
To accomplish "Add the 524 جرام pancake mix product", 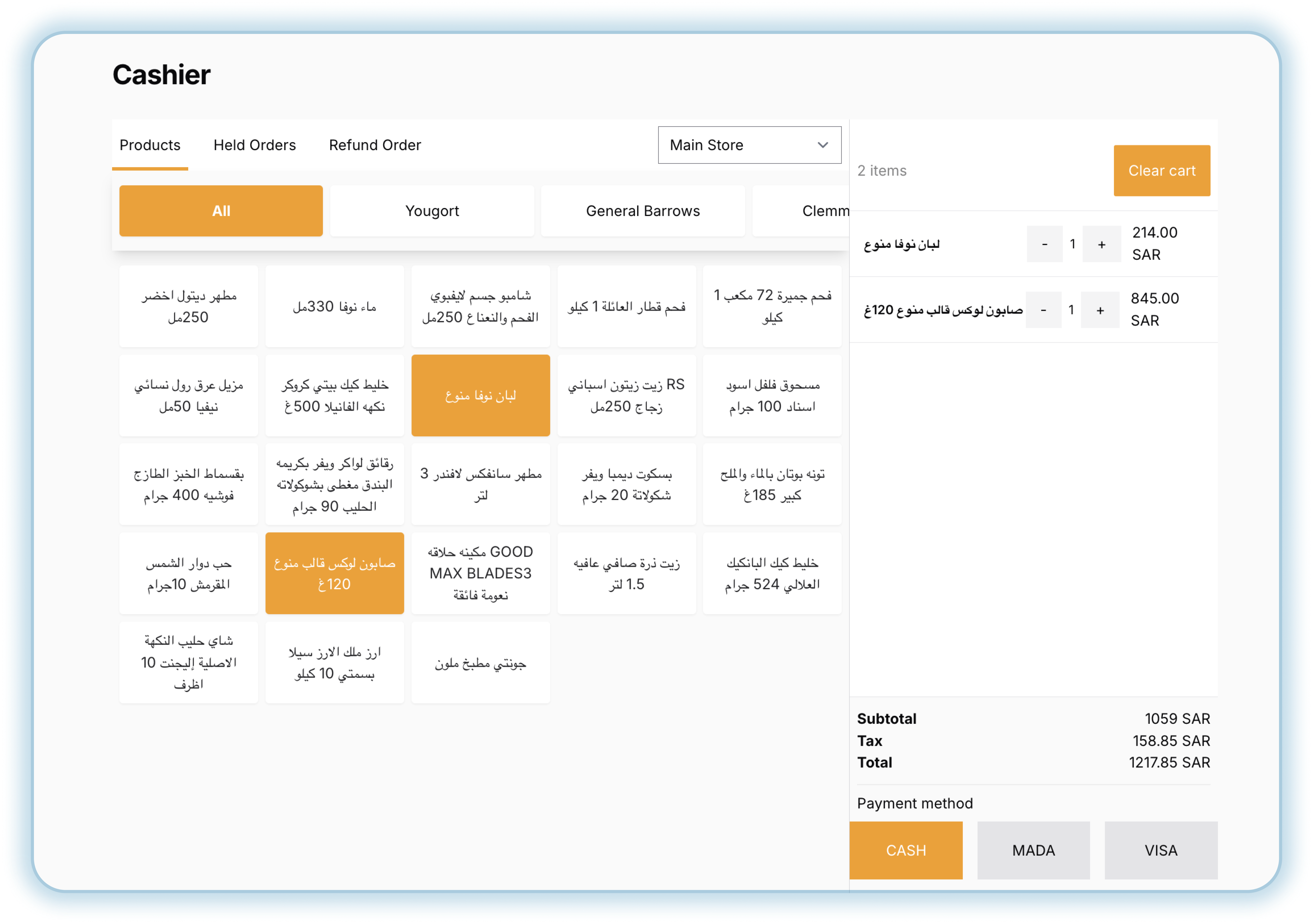I will click(x=772, y=573).
